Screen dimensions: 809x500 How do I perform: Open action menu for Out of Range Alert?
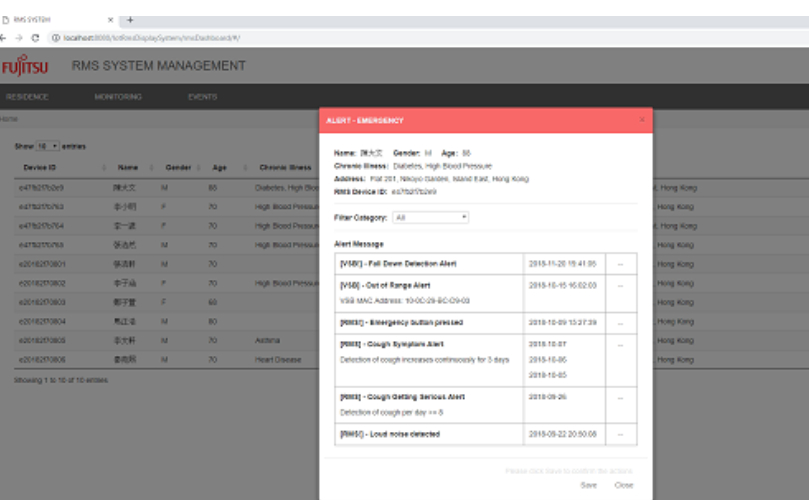coord(620,285)
